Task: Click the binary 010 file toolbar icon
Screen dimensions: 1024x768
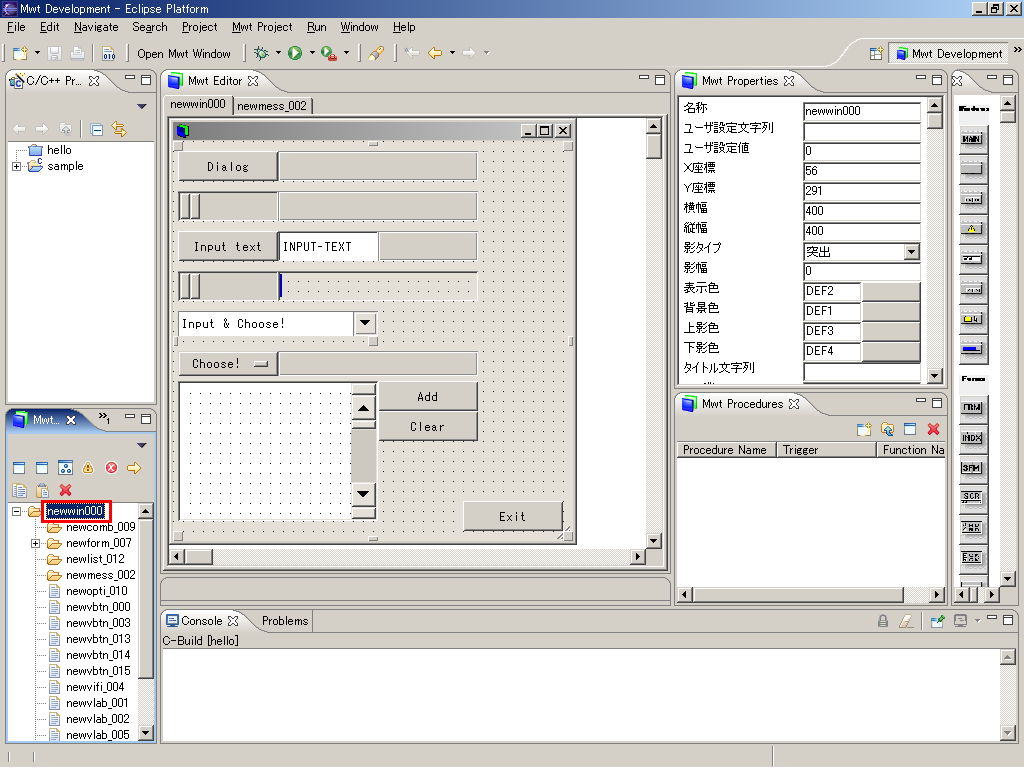Action: click(x=108, y=53)
